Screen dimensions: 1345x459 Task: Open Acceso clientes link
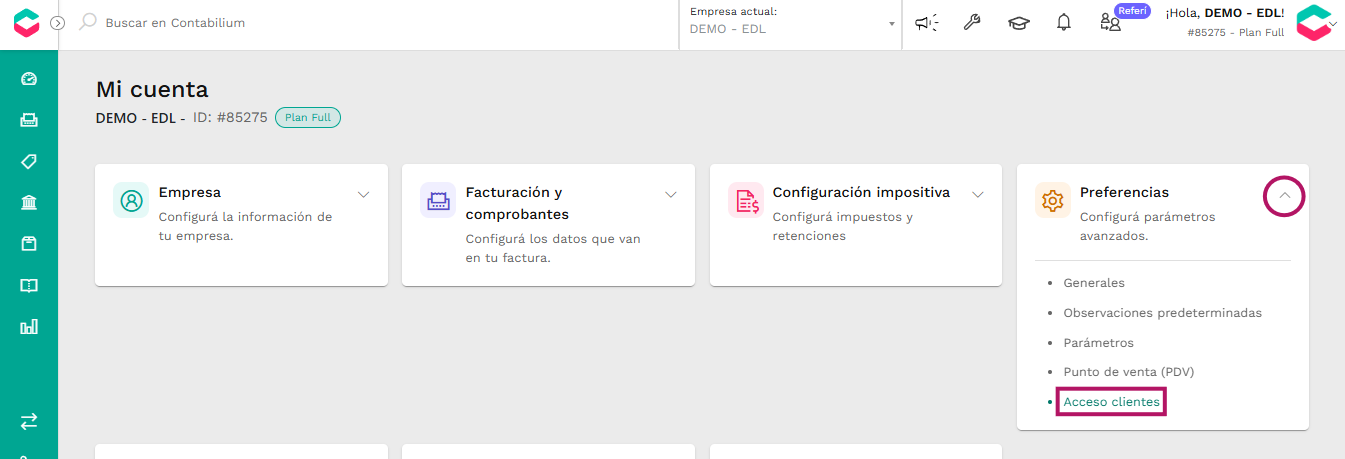[x=1112, y=402]
